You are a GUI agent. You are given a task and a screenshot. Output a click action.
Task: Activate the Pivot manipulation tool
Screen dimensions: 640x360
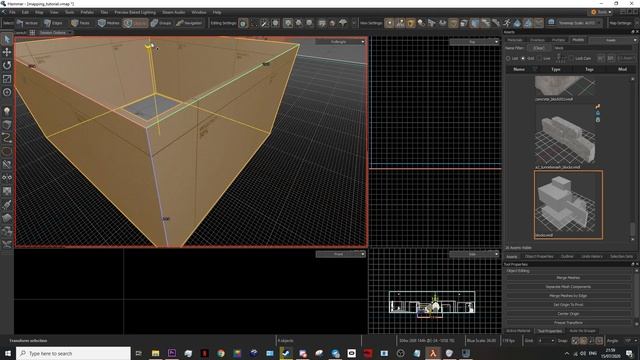[7, 92]
